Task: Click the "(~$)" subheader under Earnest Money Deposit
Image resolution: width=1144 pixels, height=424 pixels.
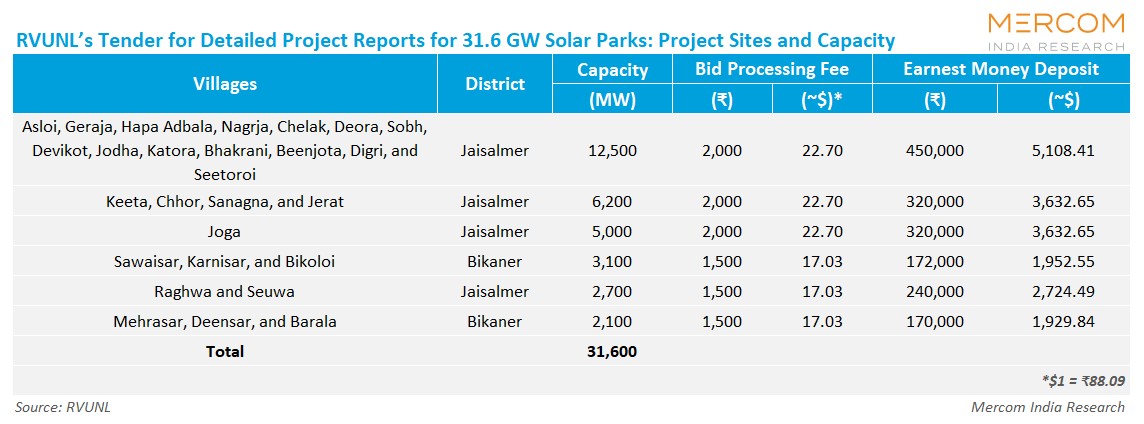Action: [x=1066, y=99]
